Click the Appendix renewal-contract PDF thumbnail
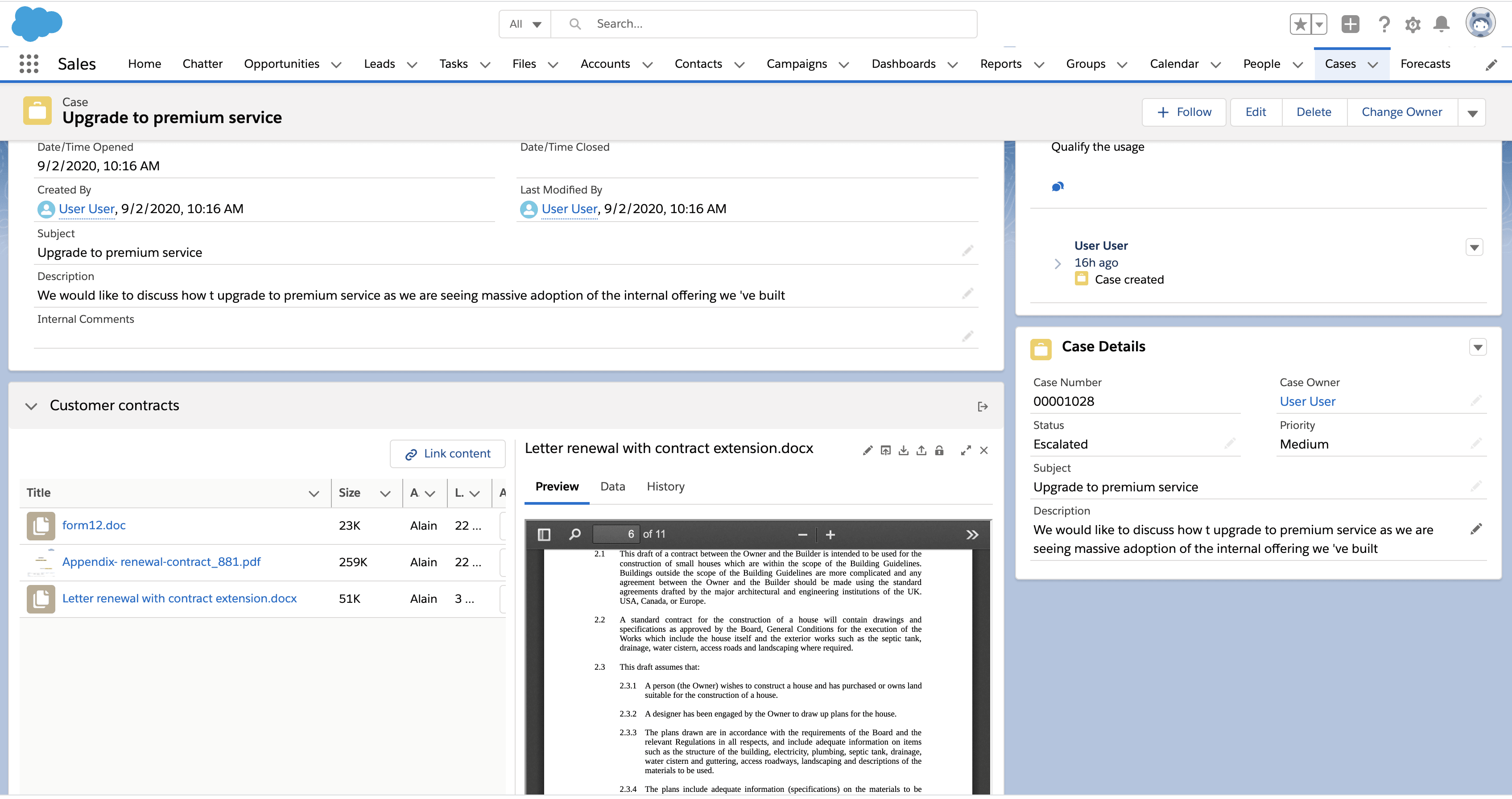1512x799 pixels. coord(41,562)
